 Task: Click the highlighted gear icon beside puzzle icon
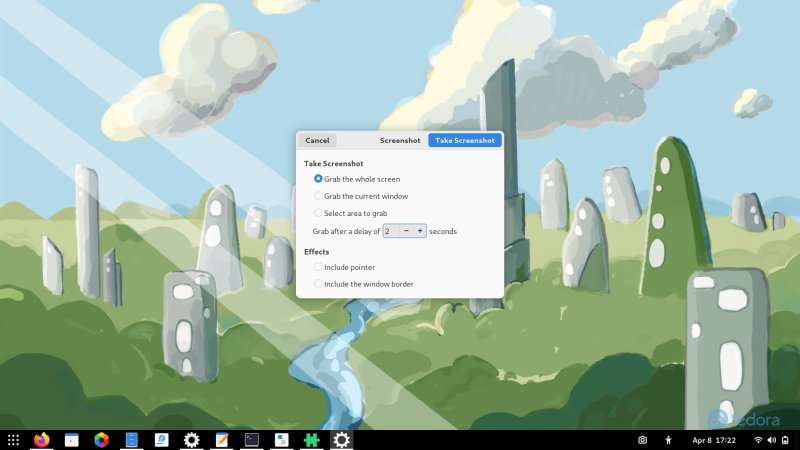tap(341, 440)
